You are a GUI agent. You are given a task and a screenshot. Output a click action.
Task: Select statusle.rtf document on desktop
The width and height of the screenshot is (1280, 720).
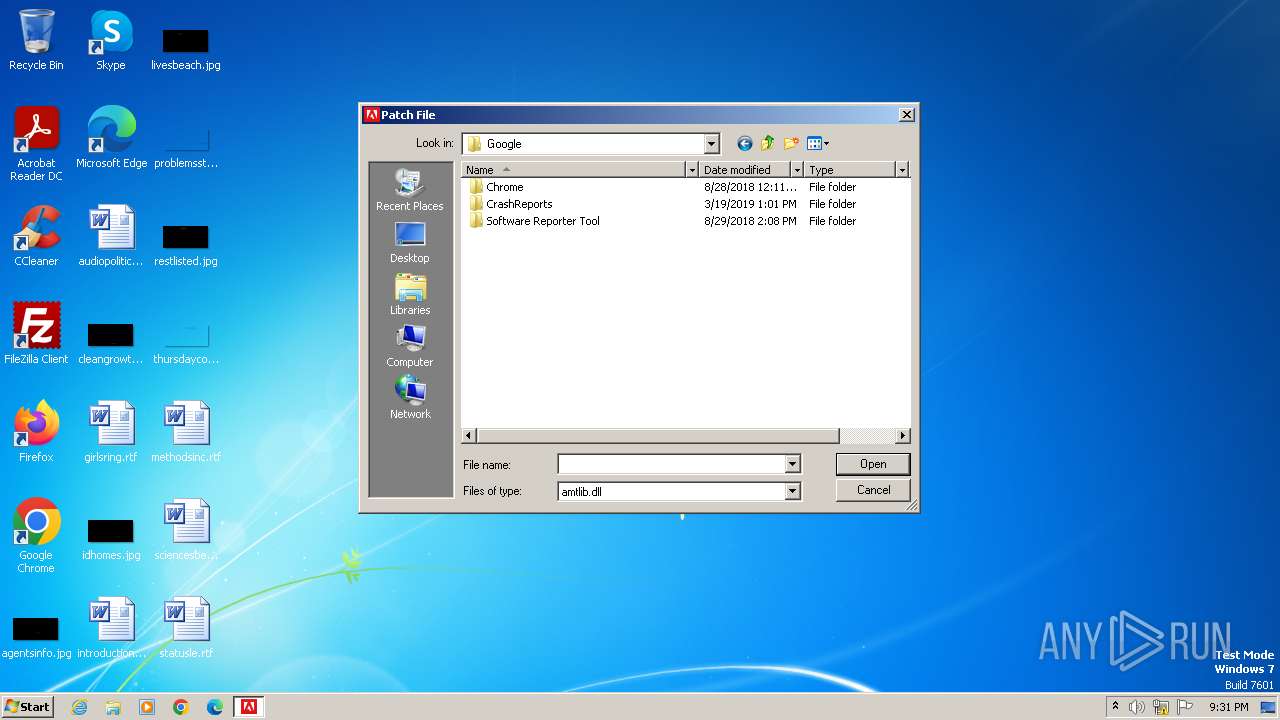(x=186, y=628)
